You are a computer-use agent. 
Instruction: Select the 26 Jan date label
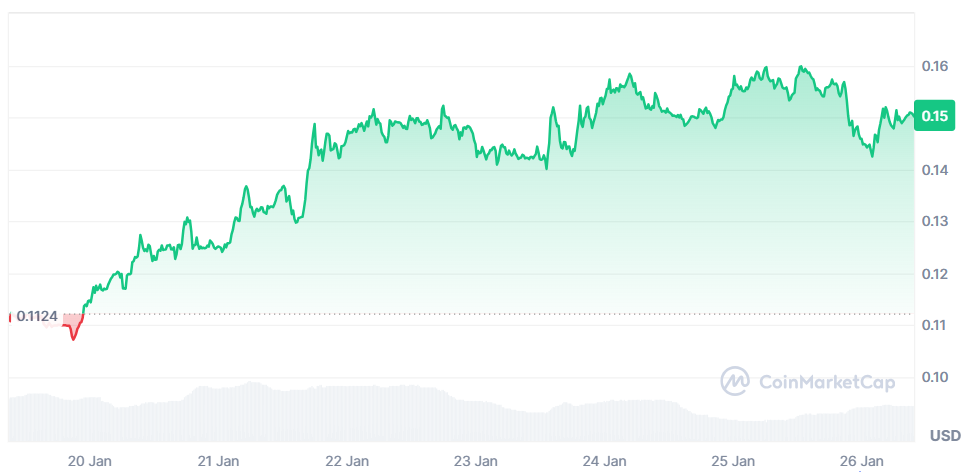(862, 461)
